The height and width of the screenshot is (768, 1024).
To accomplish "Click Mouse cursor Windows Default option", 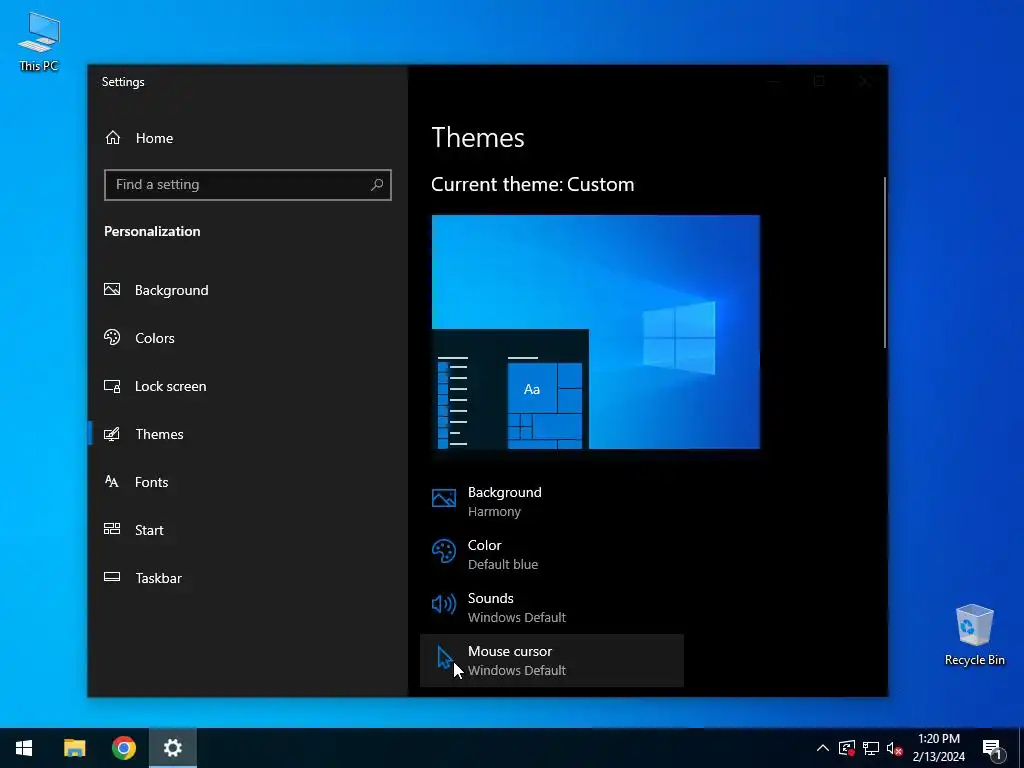I will click(x=552, y=660).
